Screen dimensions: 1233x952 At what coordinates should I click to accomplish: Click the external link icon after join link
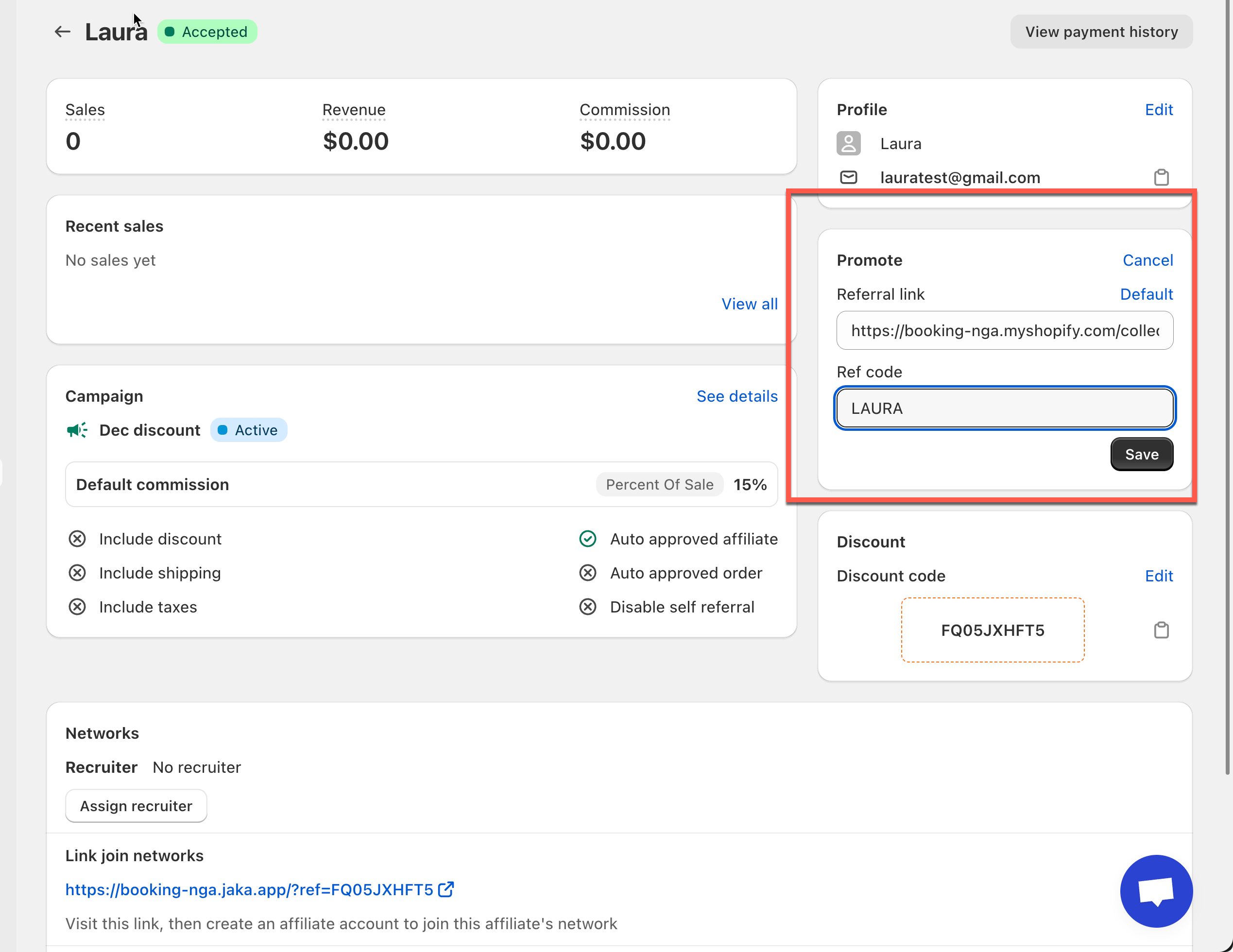tap(446, 889)
